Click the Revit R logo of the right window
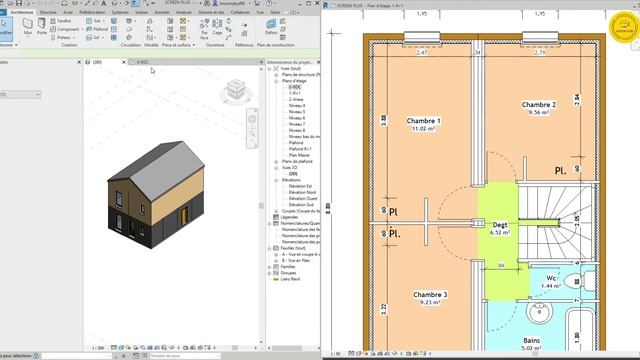The image size is (640, 360). (325, 5)
